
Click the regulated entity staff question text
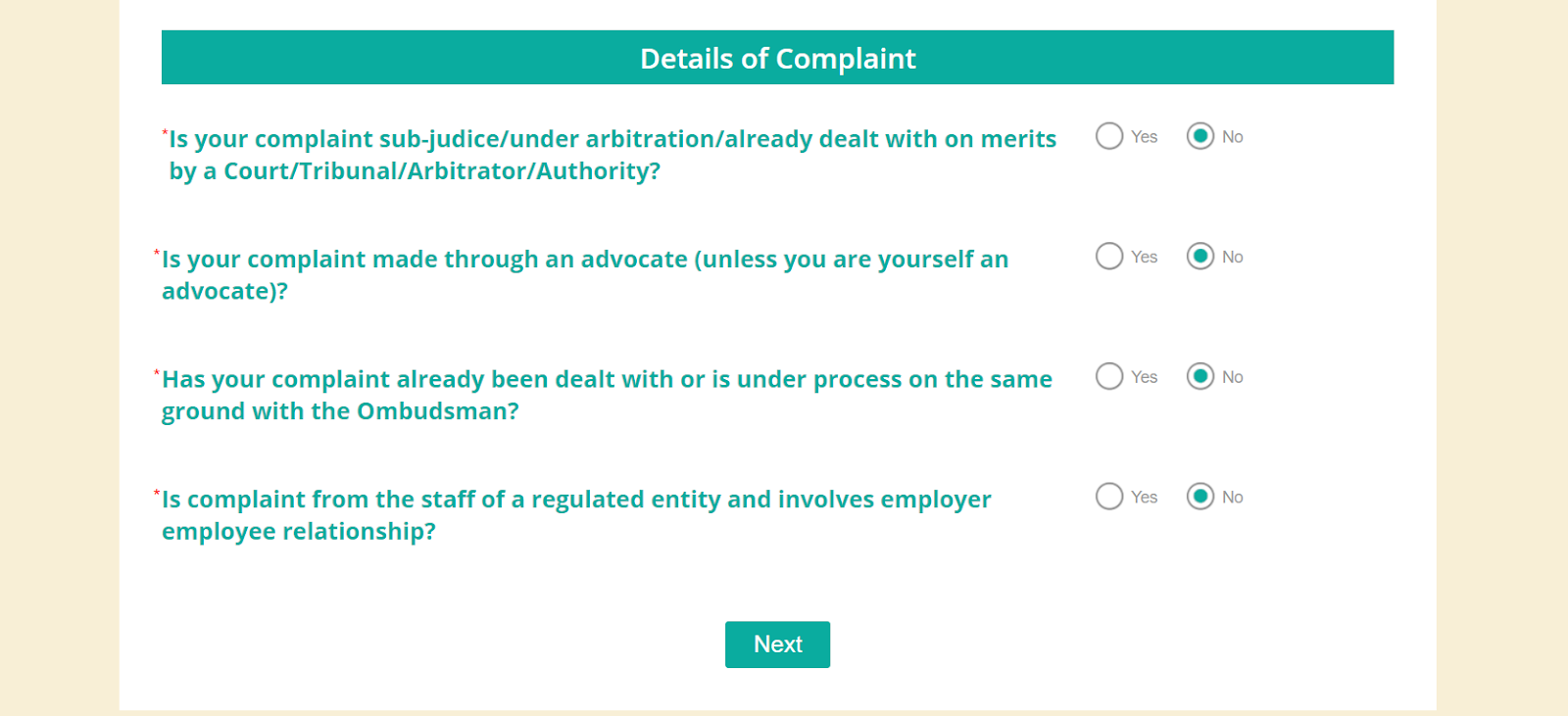tap(575, 515)
